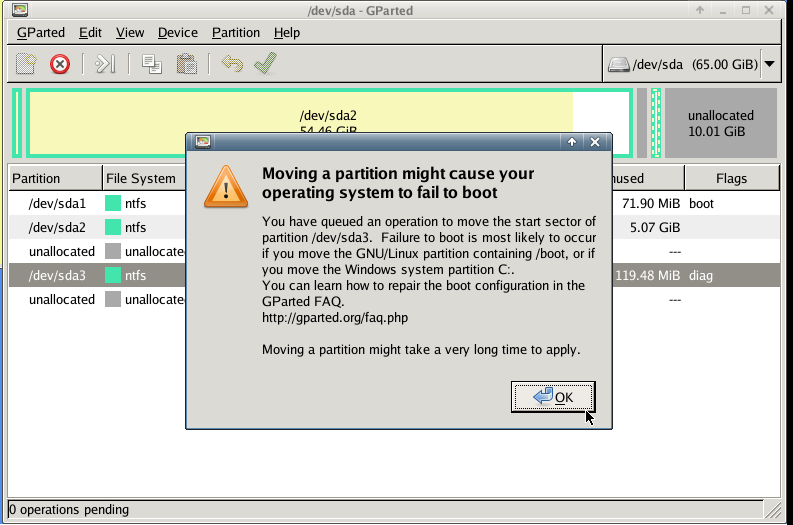Screen dimensions: 793x525
Task: Click the red Delete partition icon
Action: [60, 64]
